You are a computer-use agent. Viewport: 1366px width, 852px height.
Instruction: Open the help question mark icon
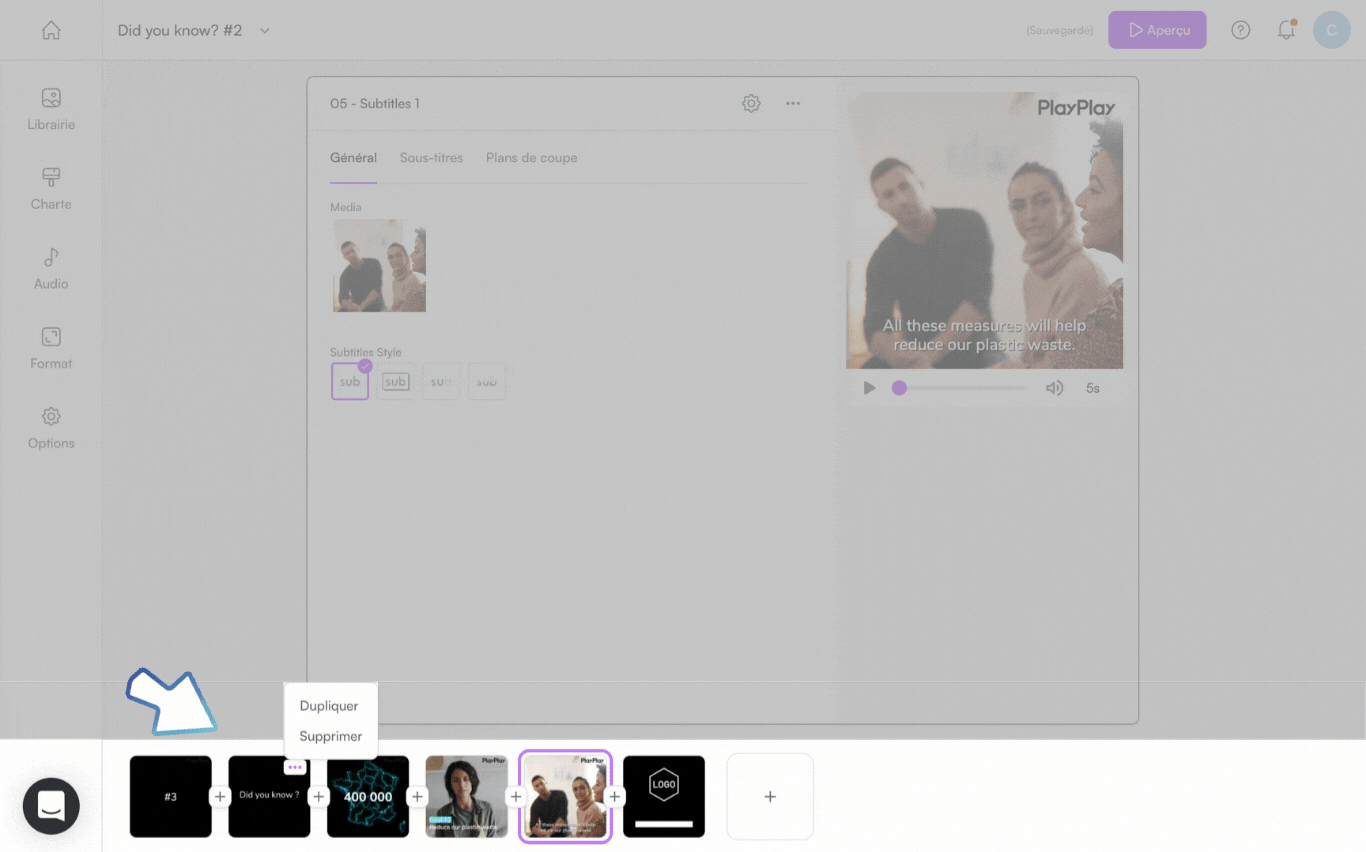[1241, 30]
